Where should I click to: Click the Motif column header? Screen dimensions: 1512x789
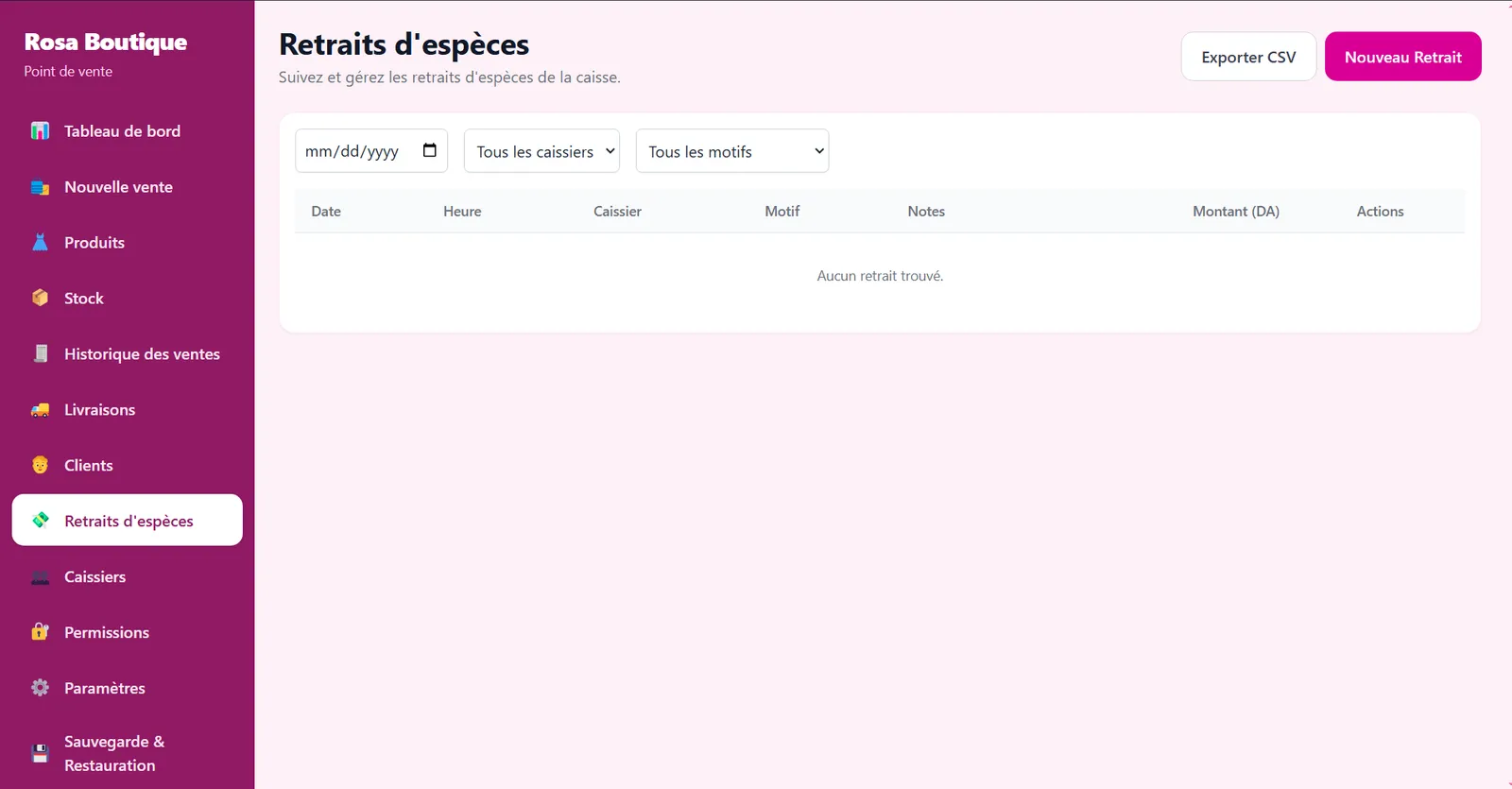coord(782,212)
